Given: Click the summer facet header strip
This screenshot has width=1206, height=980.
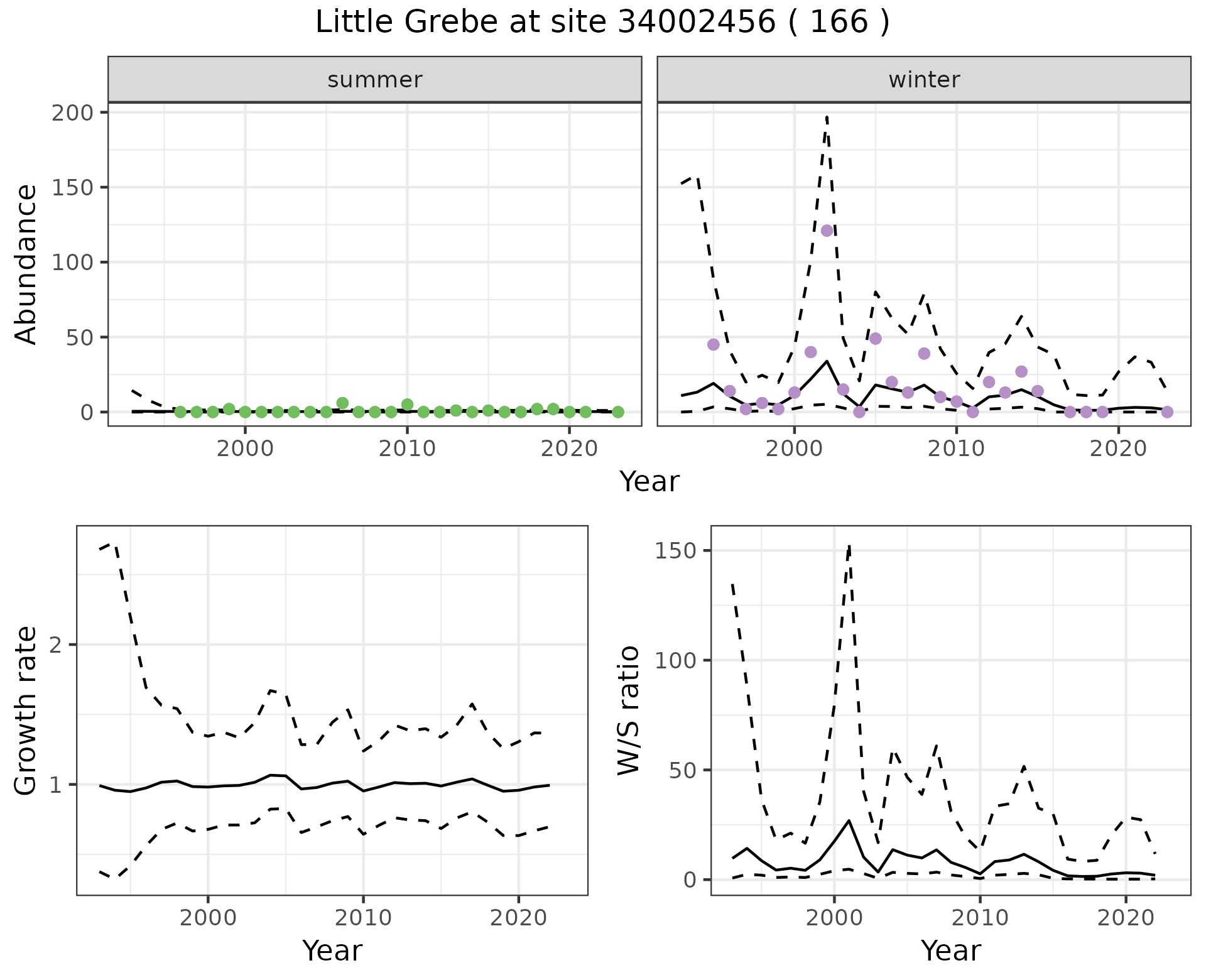Looking at the screenshot, I should 374,80.
